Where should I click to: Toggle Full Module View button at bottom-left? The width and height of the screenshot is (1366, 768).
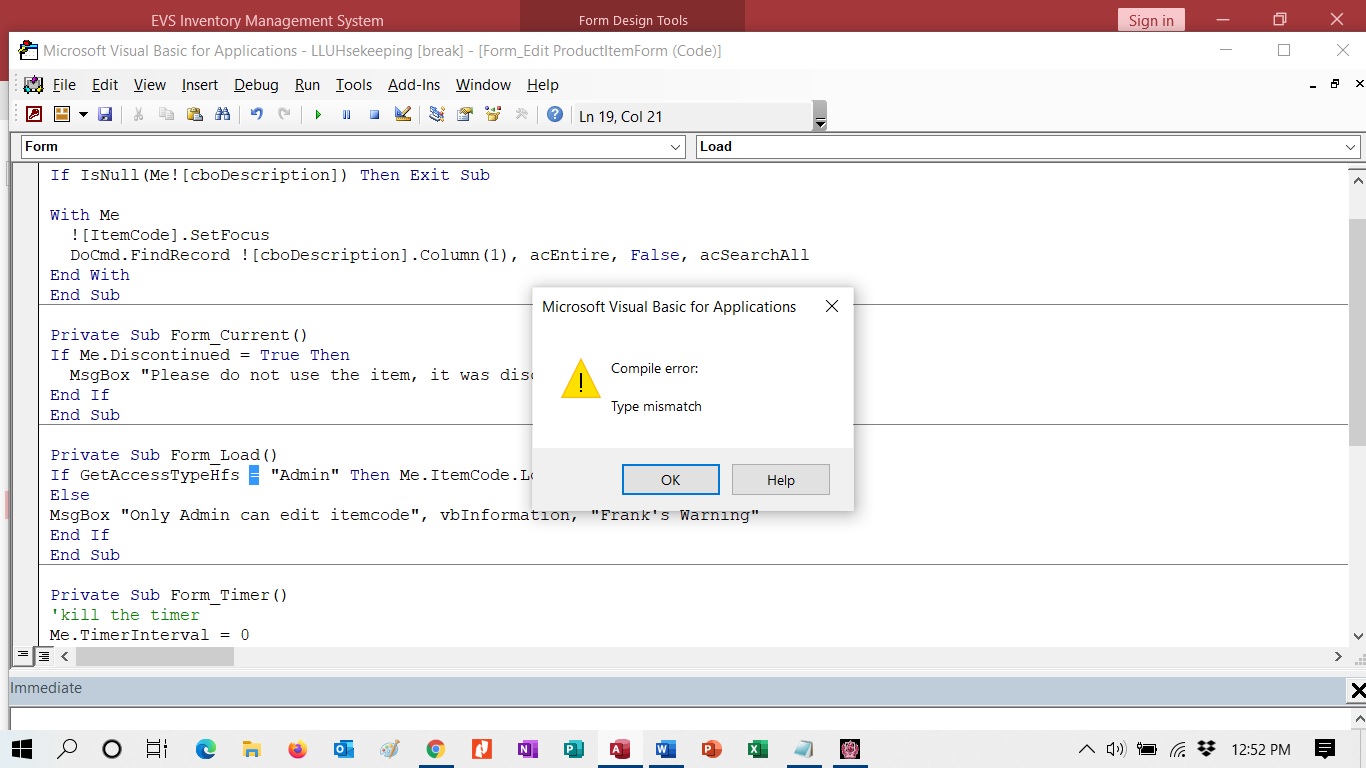tap(43, 656)
